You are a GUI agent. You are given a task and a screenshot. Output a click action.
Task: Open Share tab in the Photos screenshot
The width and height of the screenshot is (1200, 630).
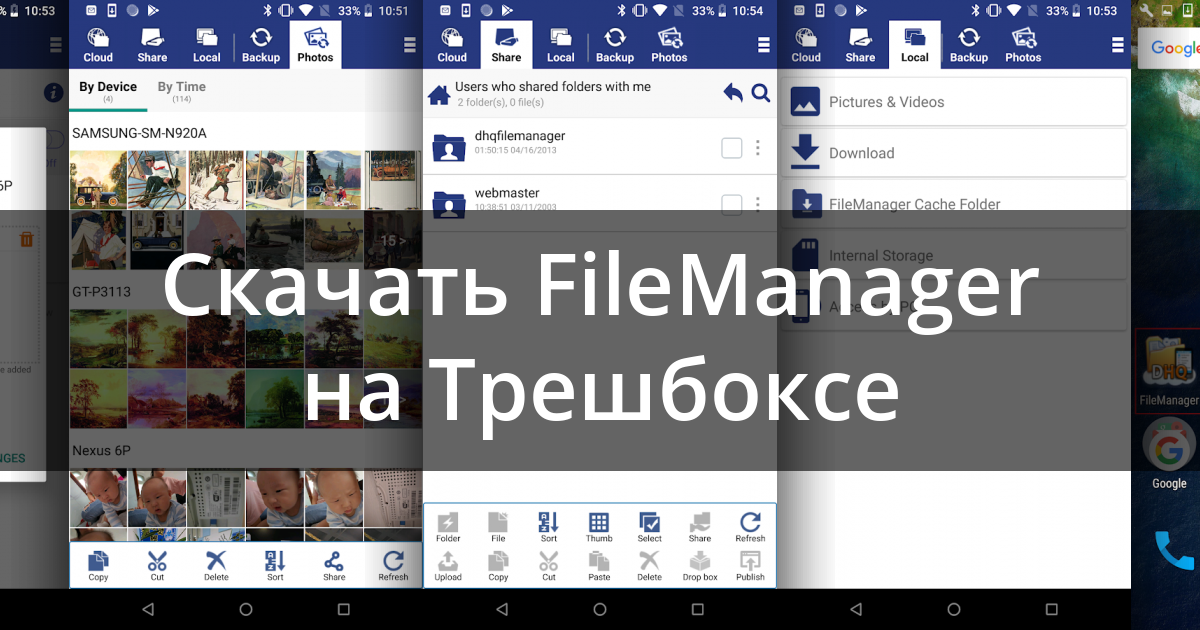point(152,45)
